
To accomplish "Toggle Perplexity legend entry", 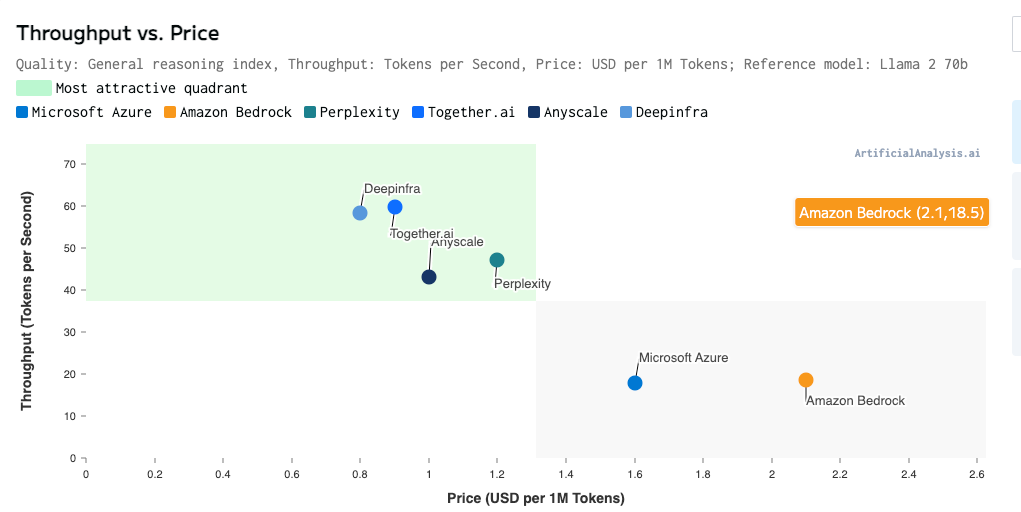I will [x=351, y=112].
